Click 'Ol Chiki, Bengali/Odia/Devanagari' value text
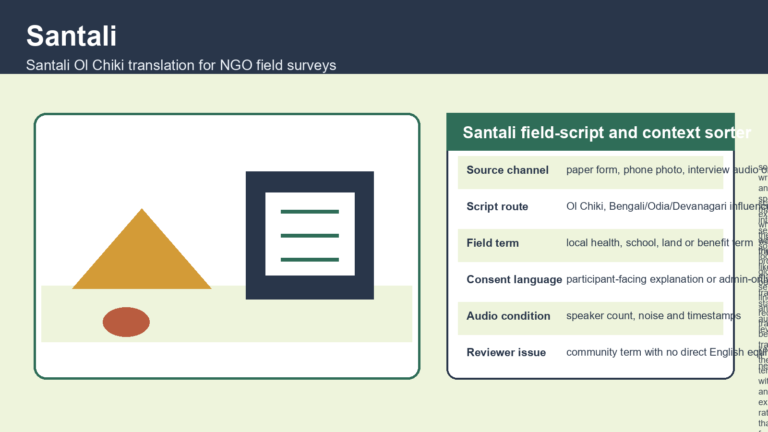Image resolution: width=768 pixels, height=432 pixels. [x=646, y=206]
